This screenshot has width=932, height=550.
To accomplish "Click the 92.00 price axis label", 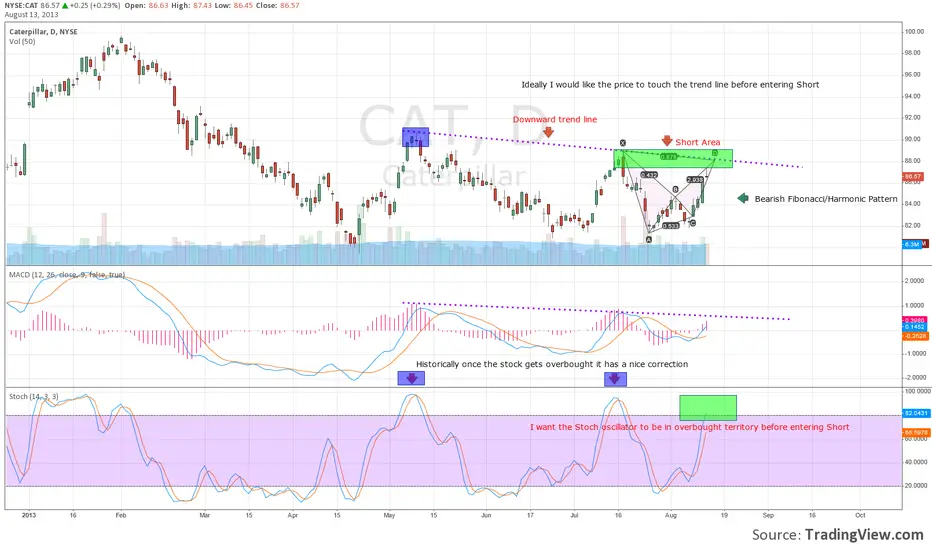I will coord(914,118).
